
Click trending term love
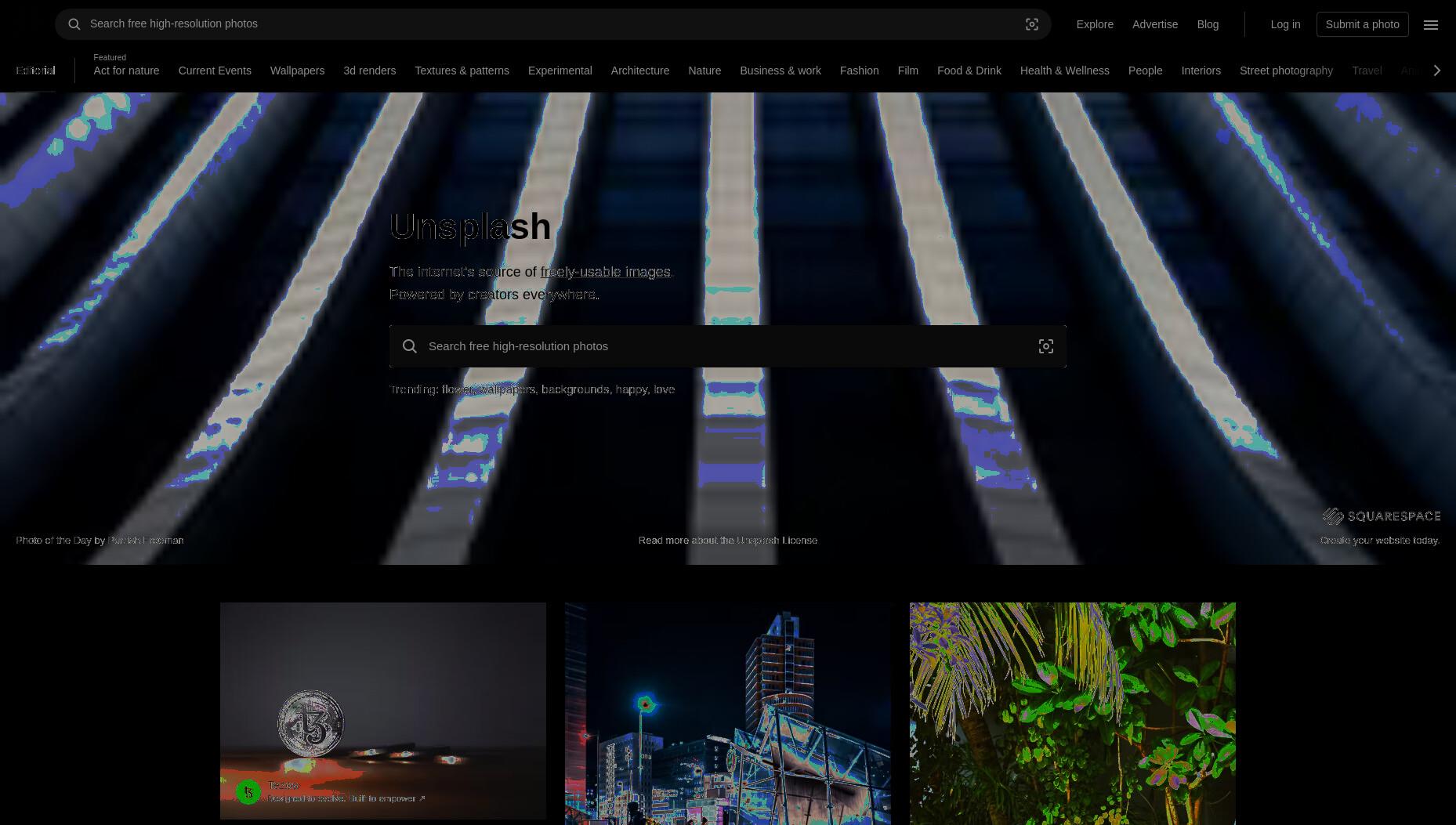(x=664, y=389)
